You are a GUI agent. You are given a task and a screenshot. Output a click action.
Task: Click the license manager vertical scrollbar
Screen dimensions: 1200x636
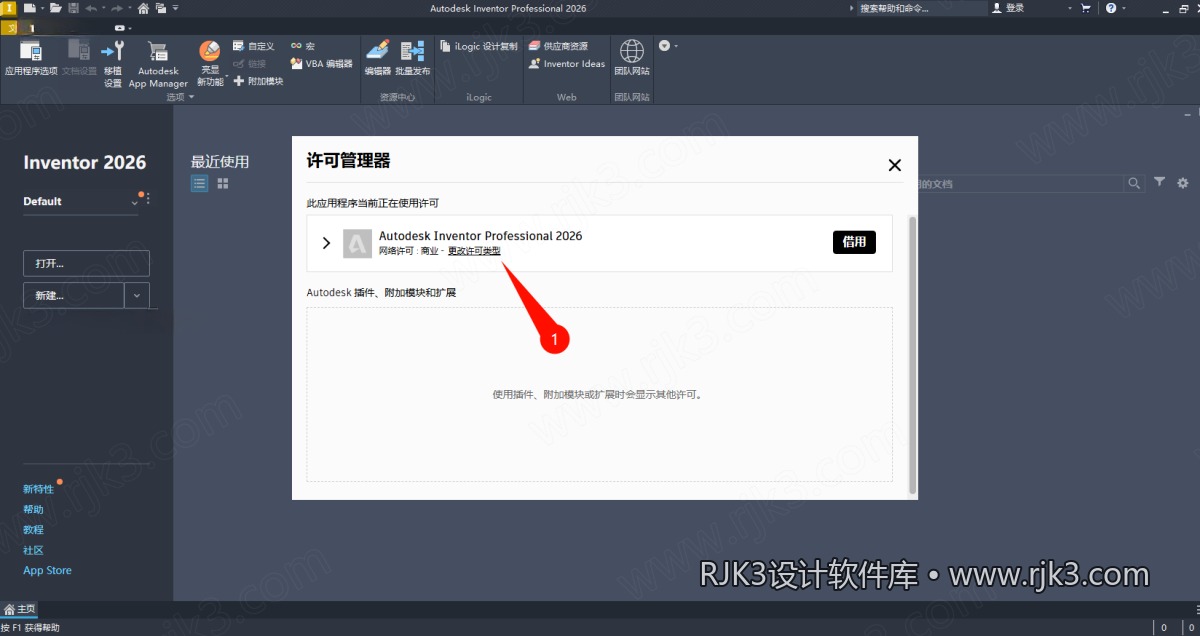point(912,354)
